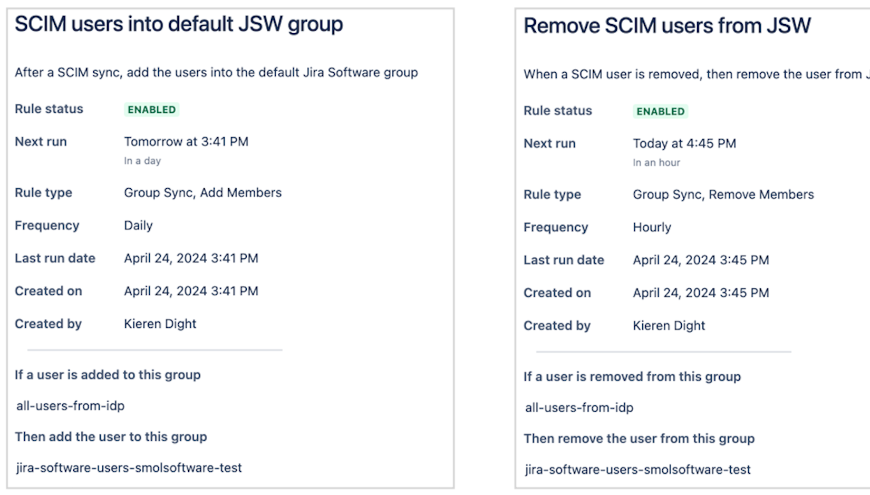Viewport: 870px width, 495px height.
Task: Click the 'Group Sync, Add Members' rule type
Action: 203,192
